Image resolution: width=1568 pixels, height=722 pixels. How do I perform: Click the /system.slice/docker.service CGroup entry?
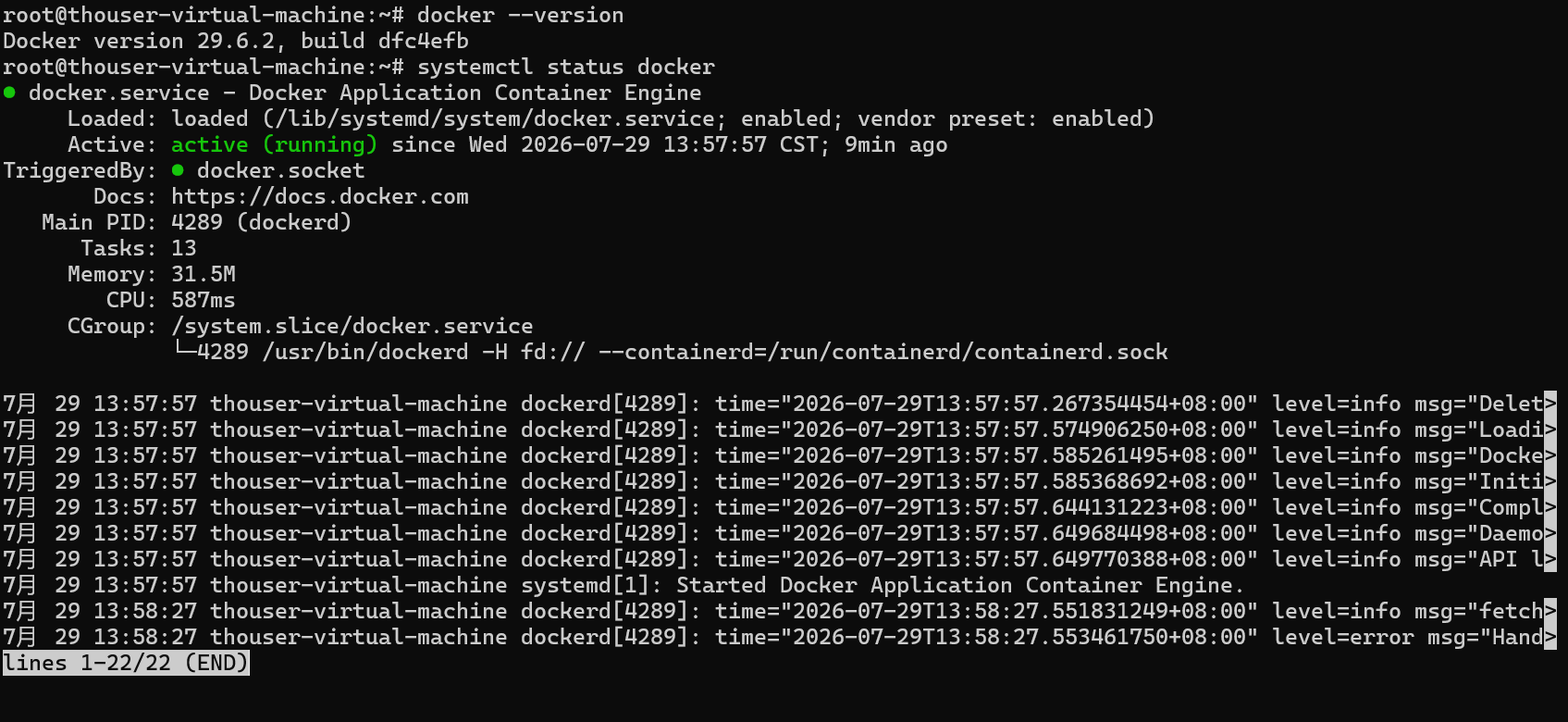click(x=352, y=326)
